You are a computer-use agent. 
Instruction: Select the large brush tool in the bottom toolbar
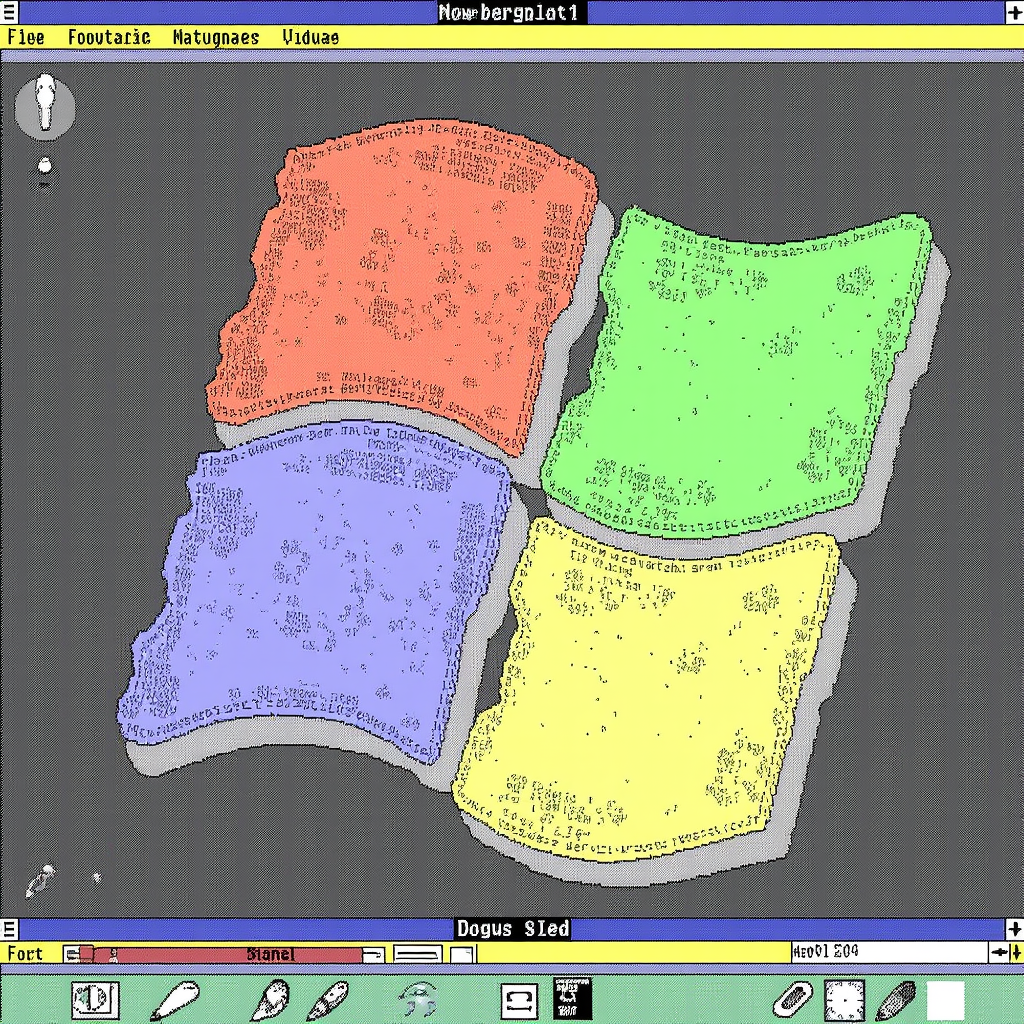point(174,999)
